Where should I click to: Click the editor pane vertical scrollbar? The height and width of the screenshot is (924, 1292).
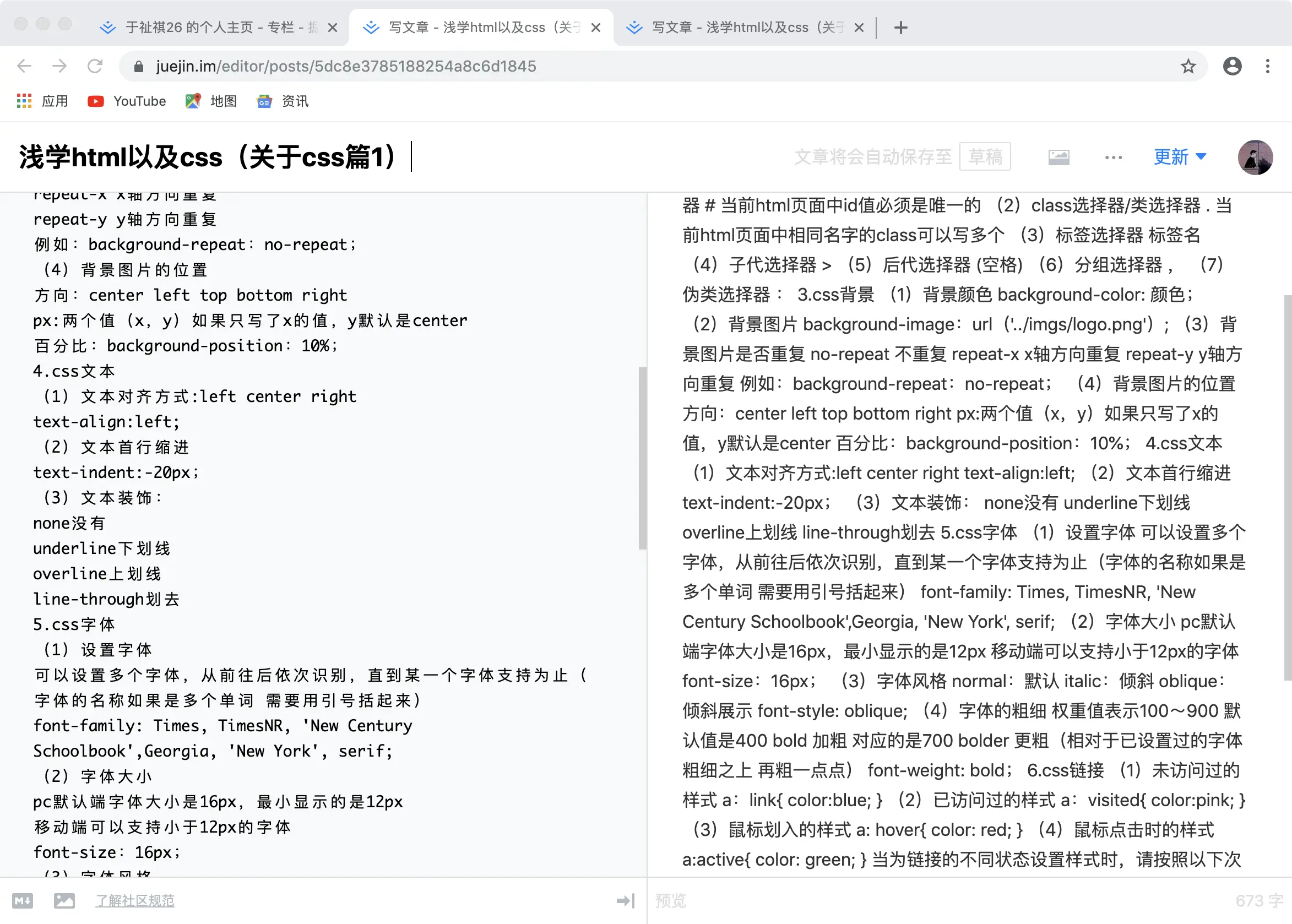(642, 458)
